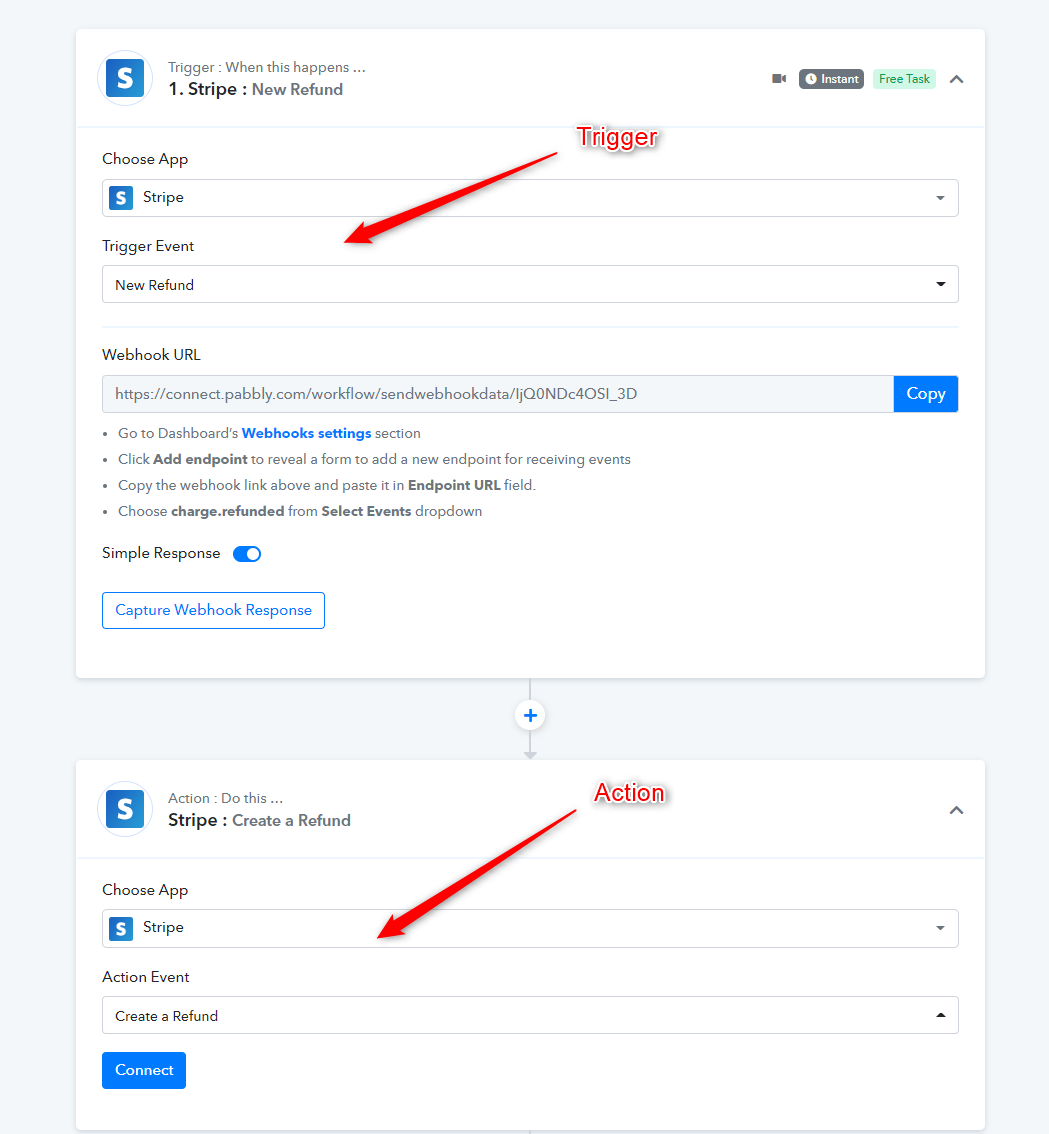
Task: Click Stripe icon in trigger Choose App field
Action: [121, 197]
